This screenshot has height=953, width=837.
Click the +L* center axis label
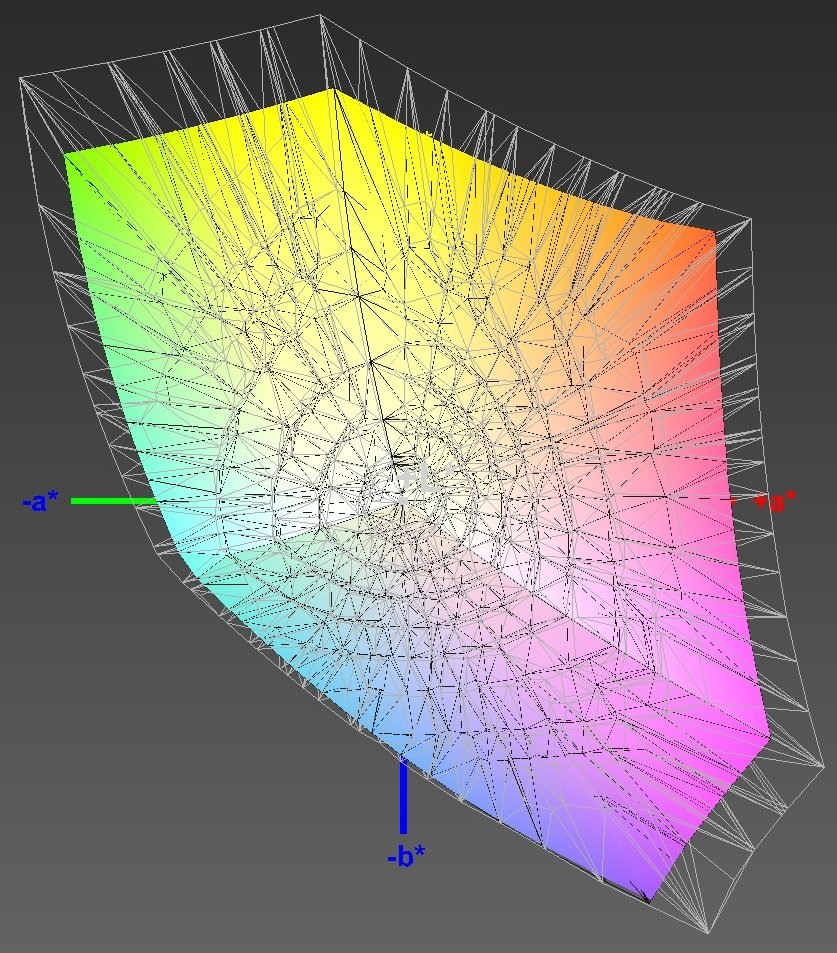point(427,479)
